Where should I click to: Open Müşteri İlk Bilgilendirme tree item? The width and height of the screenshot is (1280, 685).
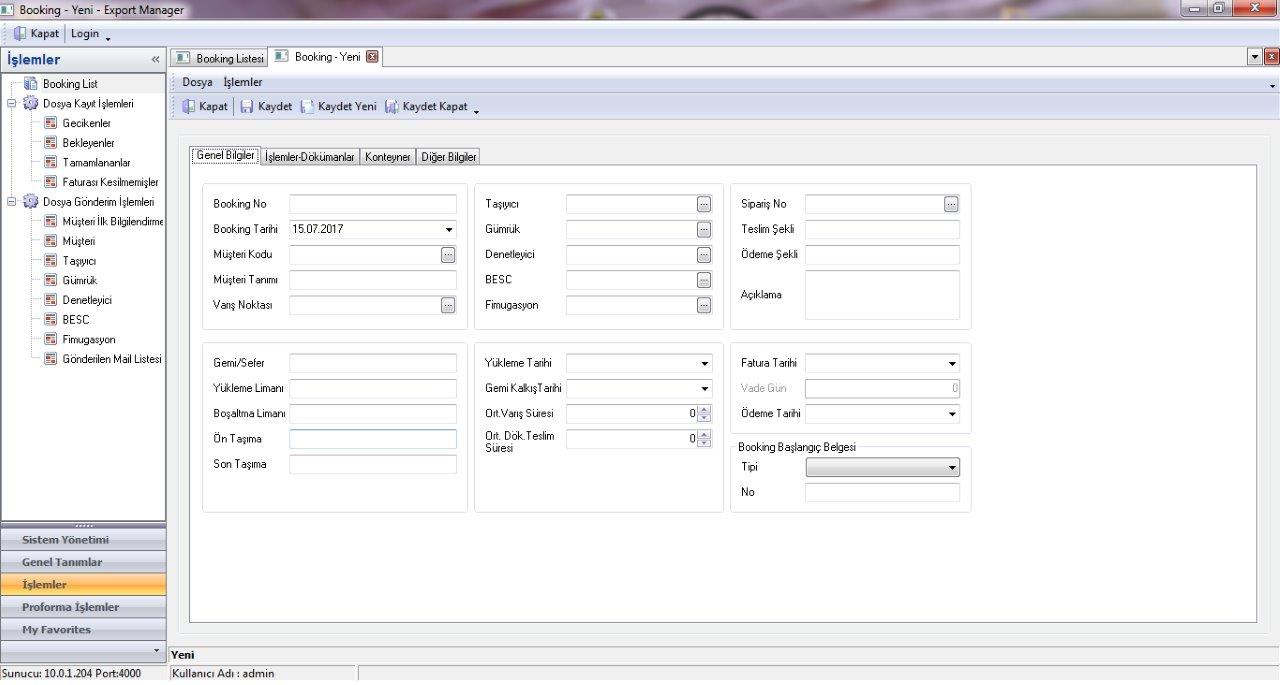[x=104, y=221]
